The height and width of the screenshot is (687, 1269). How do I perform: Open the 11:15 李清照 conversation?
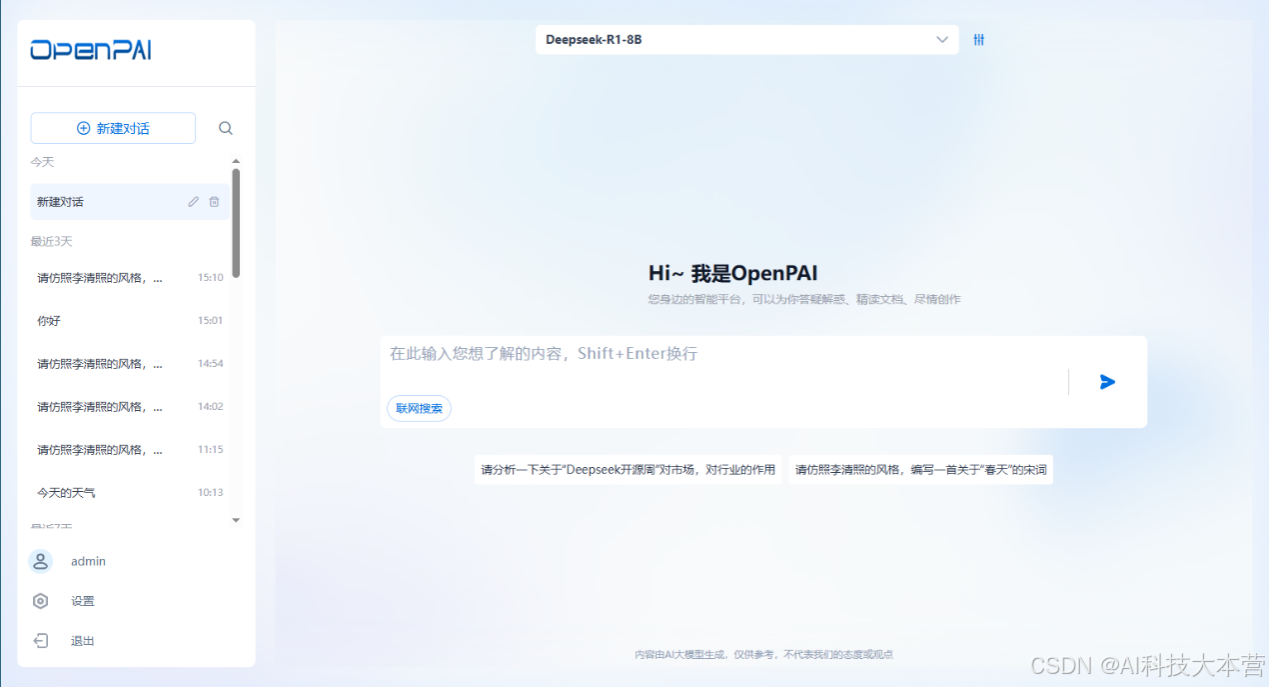(130, 450)
